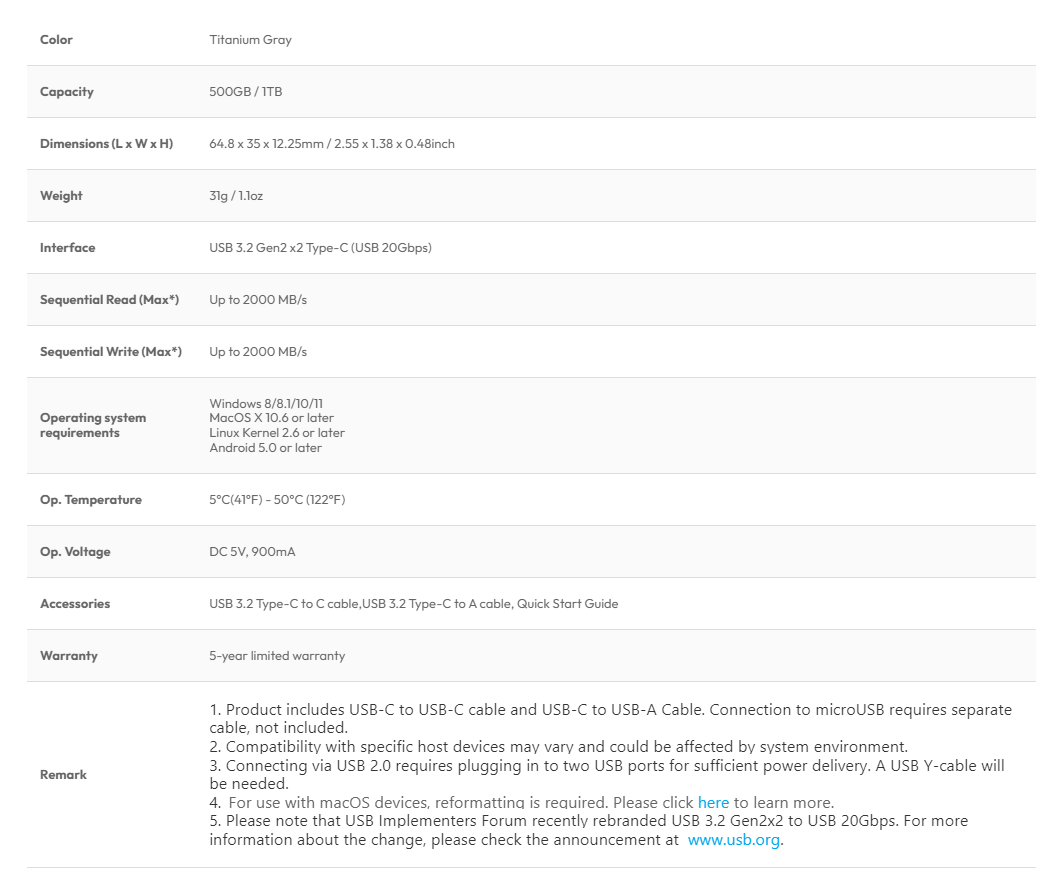Image resolution: width=1048 pixels, height=879 pixels.
Task: Click the Color row label
Action: [56, 40]
